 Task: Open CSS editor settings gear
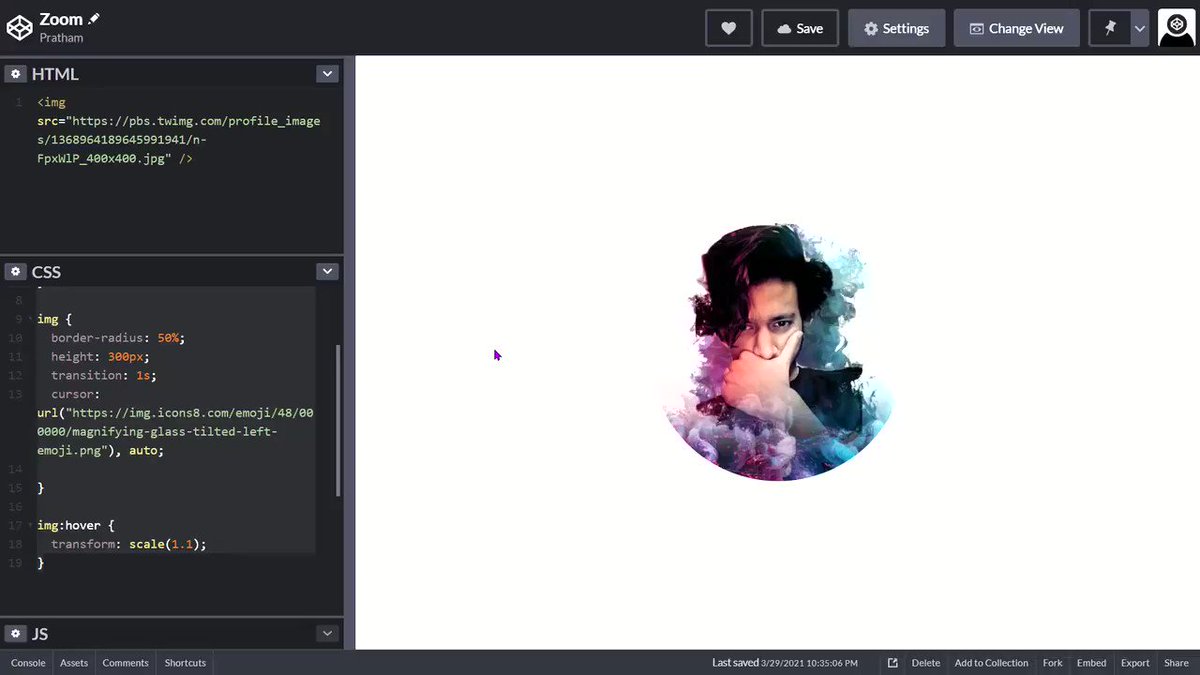(15, 271)
